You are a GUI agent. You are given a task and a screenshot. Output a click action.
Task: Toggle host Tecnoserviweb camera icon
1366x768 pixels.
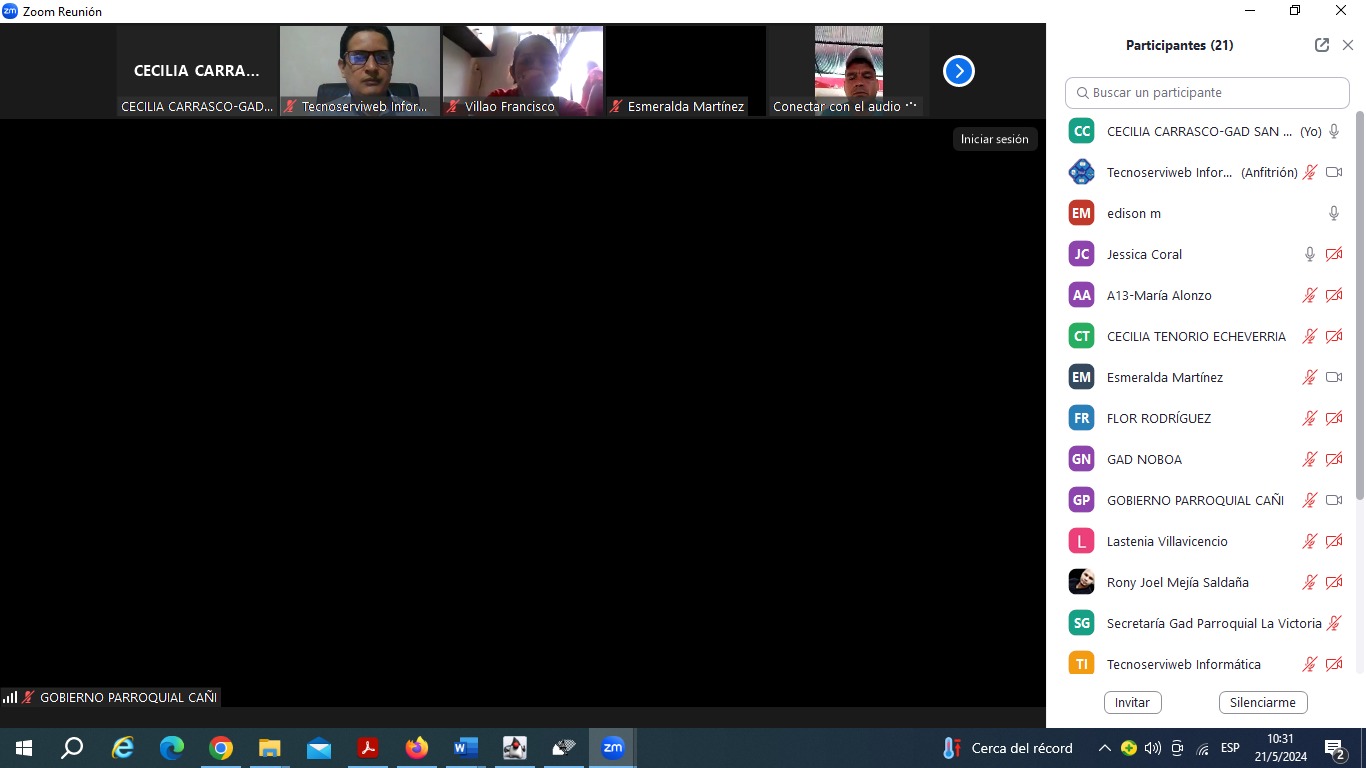(1333, 172)
